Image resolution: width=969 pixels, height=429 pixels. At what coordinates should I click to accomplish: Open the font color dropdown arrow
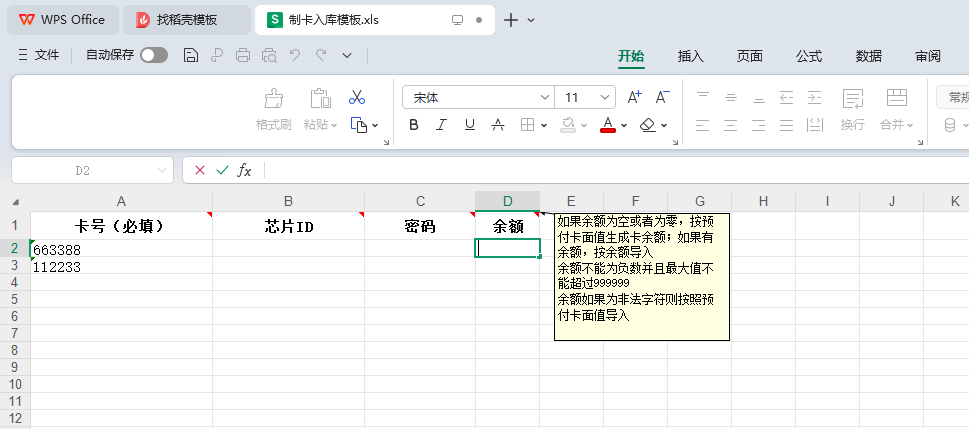pos(624,126)
